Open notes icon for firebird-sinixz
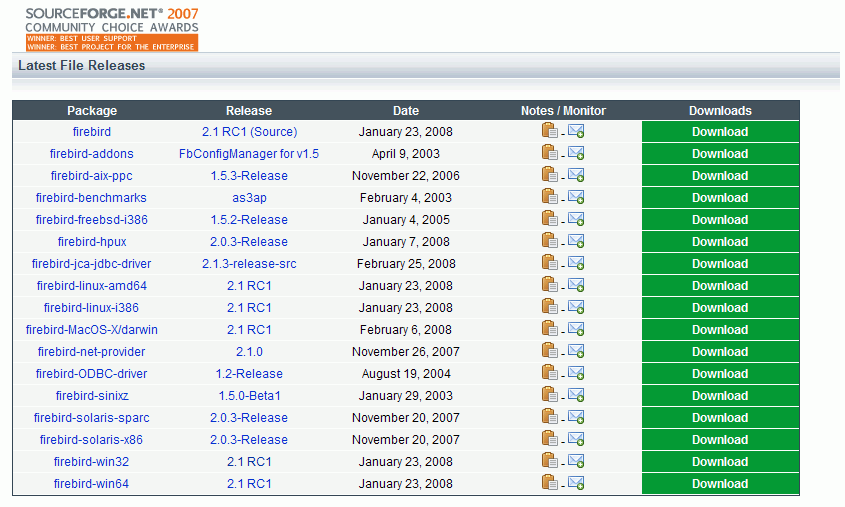The width and height of the screenshot is (845, 507). pyautogui.click(x=549, y=395)
